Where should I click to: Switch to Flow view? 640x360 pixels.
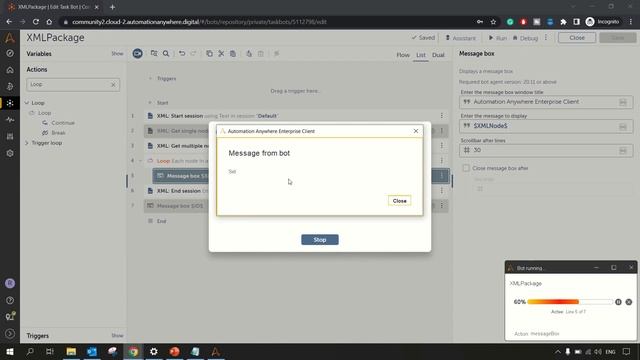[x=403, y=55]
